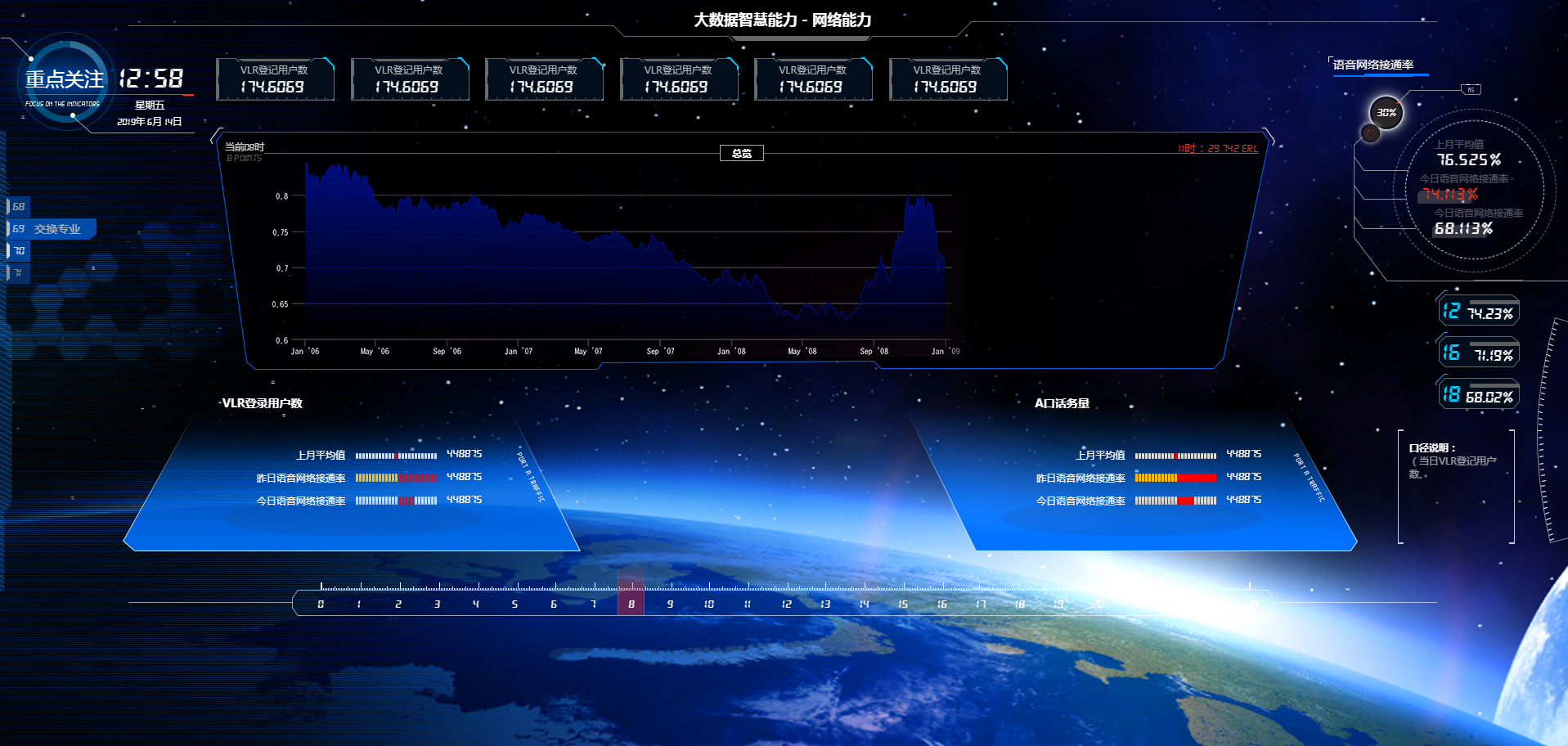
Task: Select hour 17 on the timeline
Action: (x=981, y=604)
